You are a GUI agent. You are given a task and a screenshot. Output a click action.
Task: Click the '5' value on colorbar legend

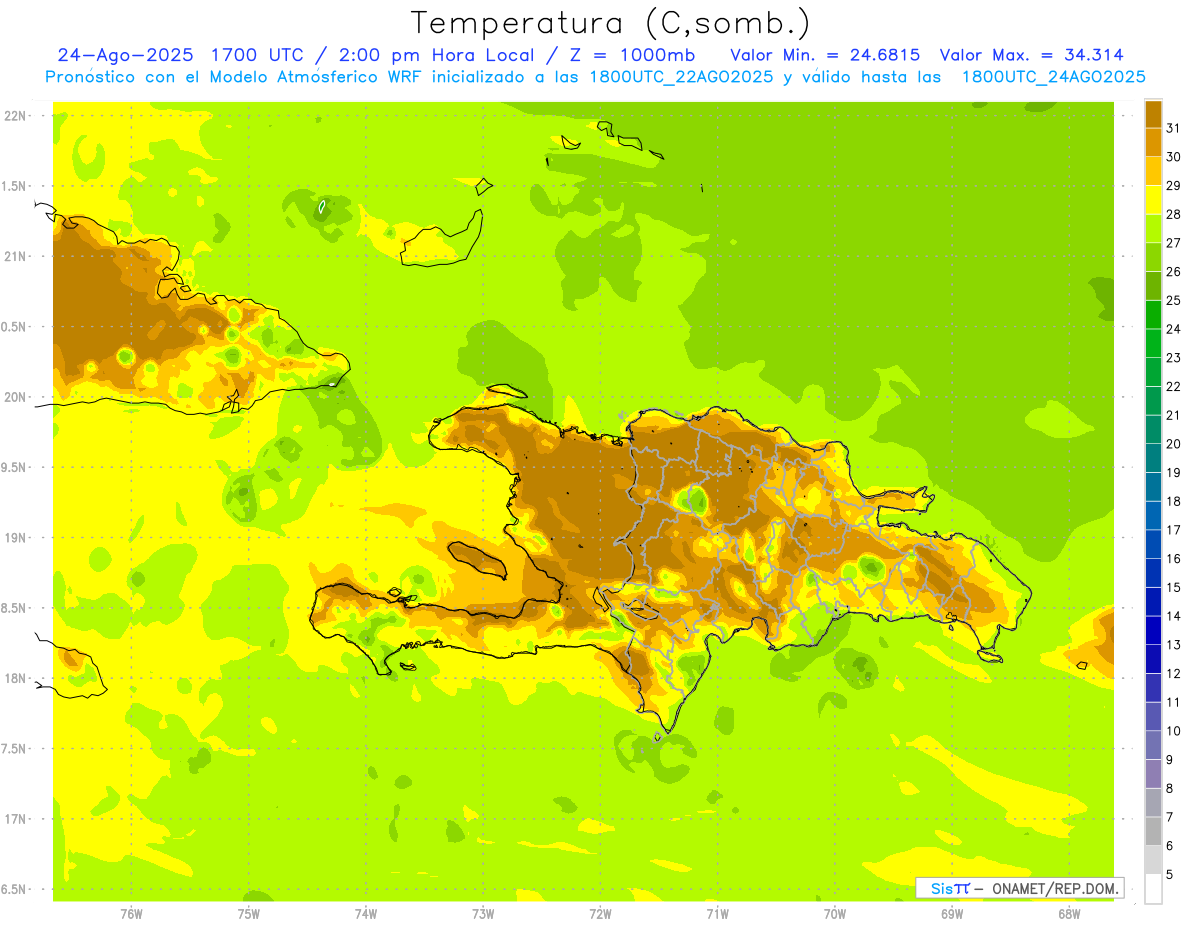coord(1169,875)
